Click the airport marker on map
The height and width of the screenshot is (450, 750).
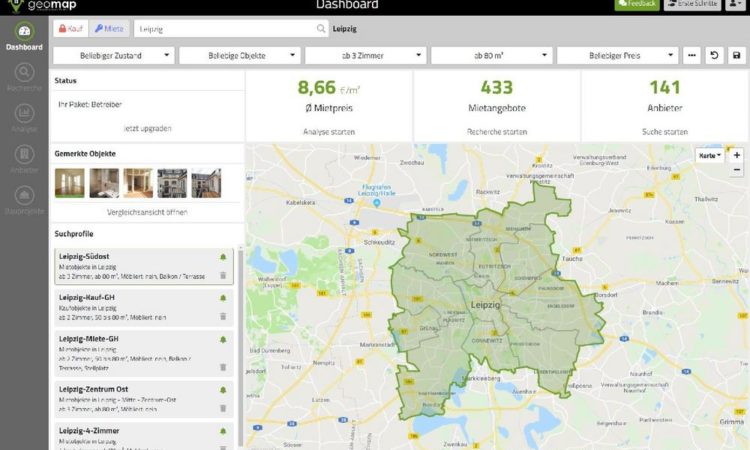point(376,203)
